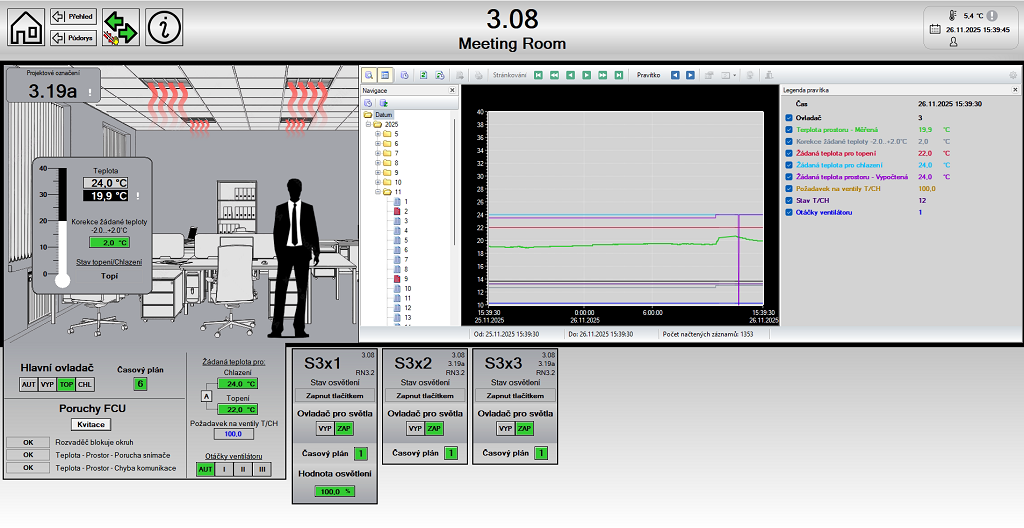Click the zoom magnifier chart tool

tap(369, 75)
